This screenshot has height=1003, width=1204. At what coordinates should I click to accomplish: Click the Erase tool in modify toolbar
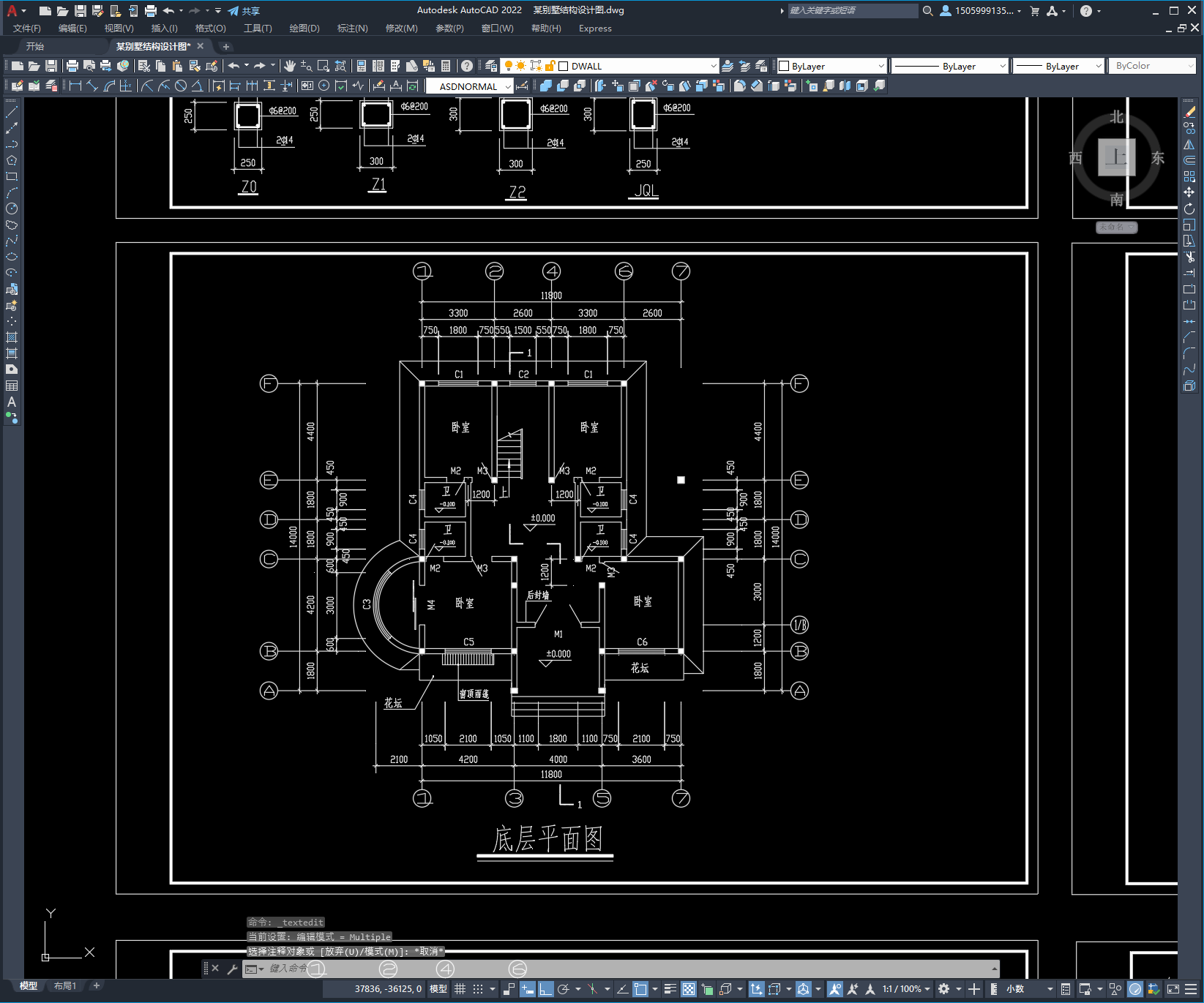(1189, 112)
